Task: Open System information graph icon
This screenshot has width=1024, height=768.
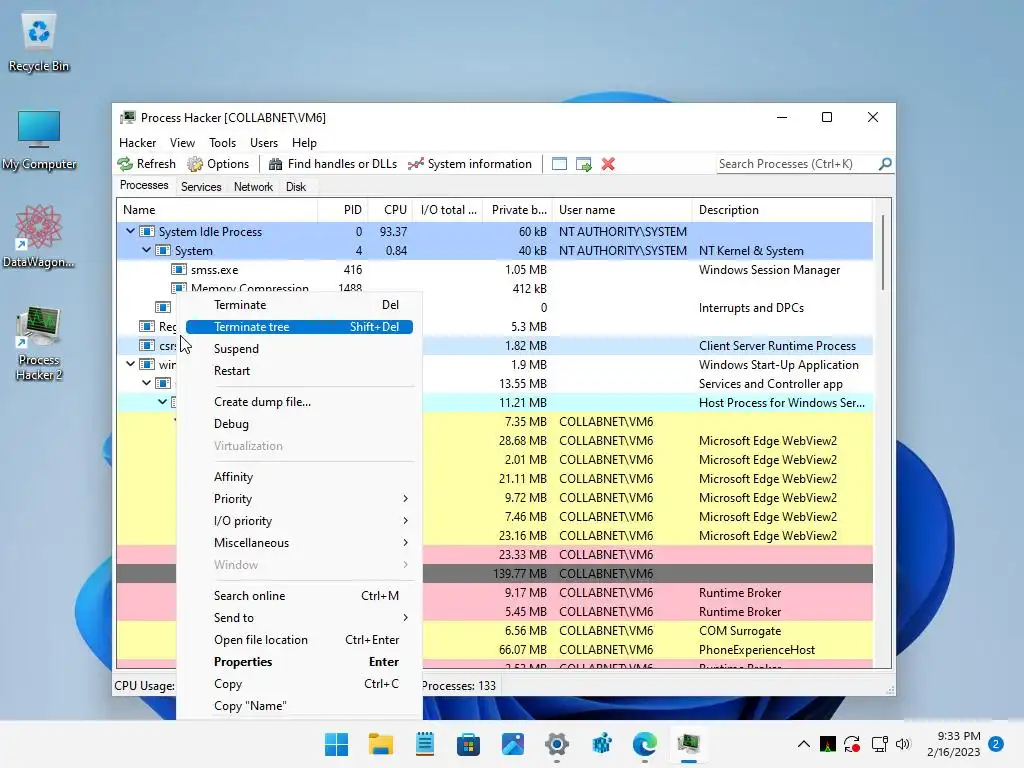Action: pyautogui.click(x=415, y=164)
